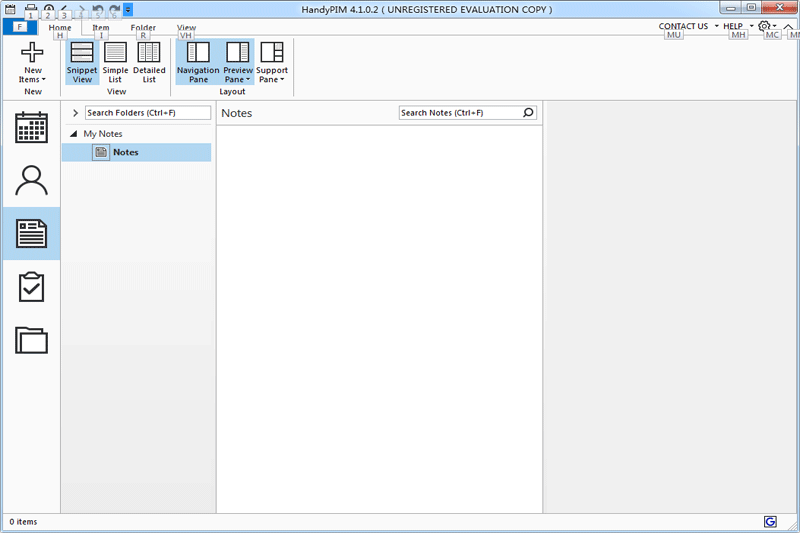This screenshot has width=800, height=533.
Task: Click the redo arrow in quick access toolbar
Action: tap(114, 9)
